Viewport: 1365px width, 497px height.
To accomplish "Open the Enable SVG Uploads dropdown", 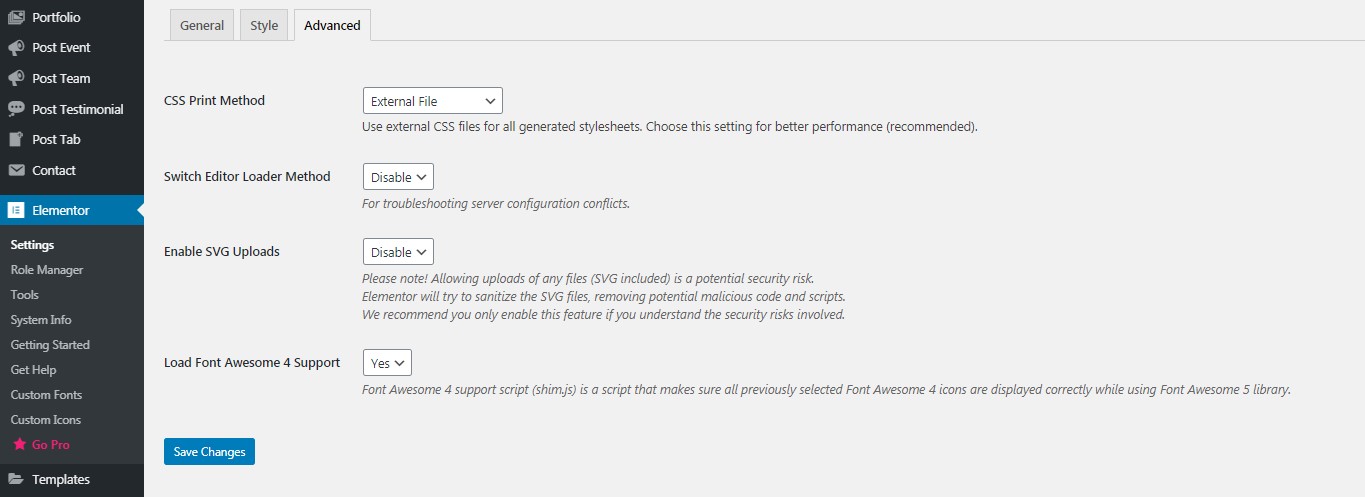I will (x=398, y=252).
